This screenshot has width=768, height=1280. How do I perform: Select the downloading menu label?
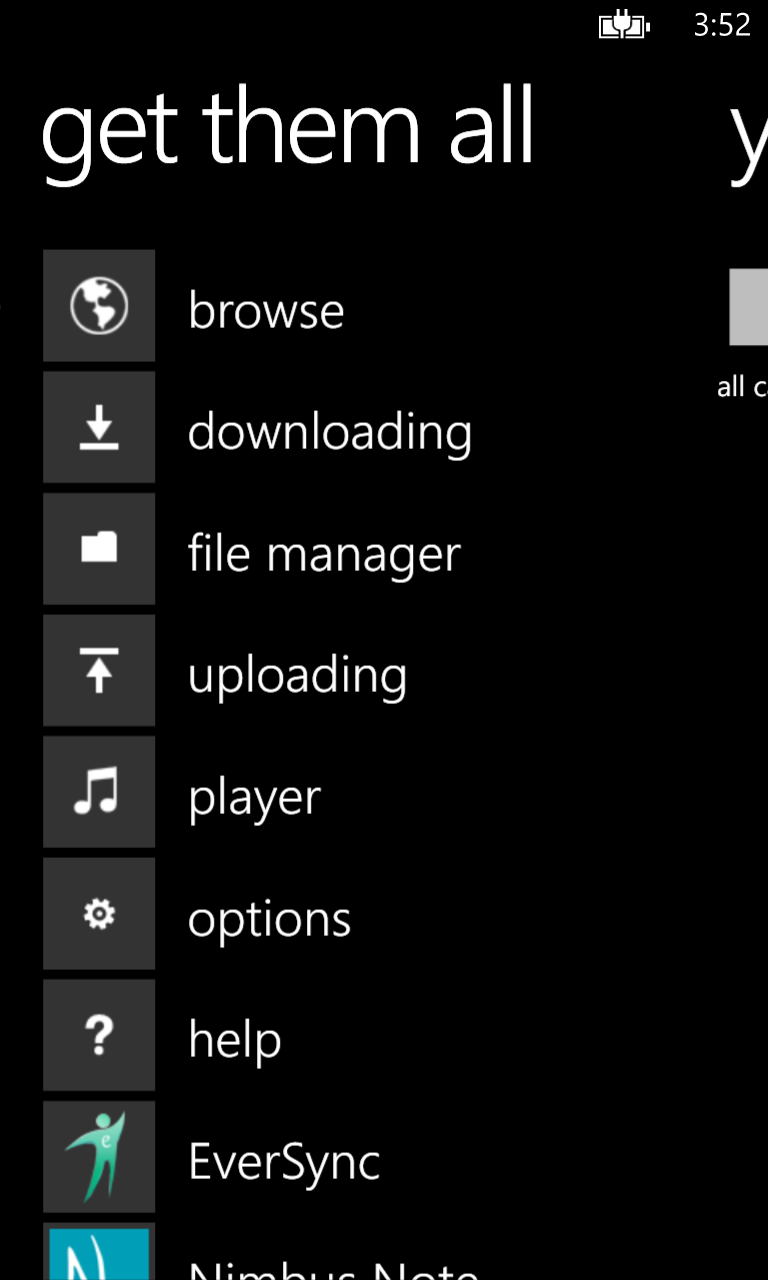(330, 434)
